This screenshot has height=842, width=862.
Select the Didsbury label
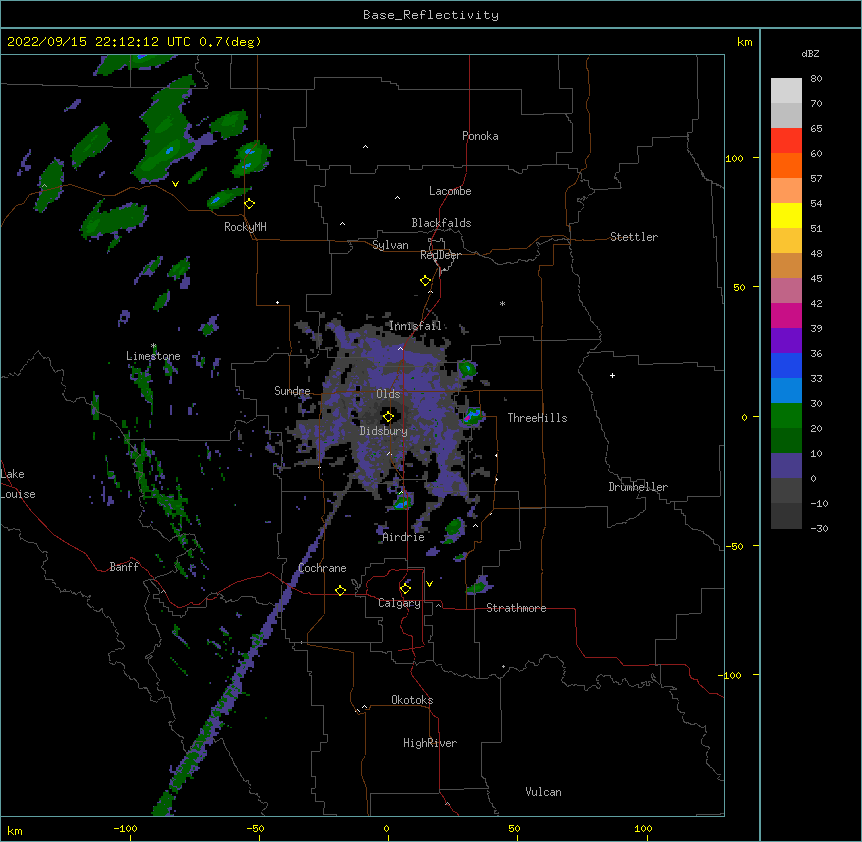point(383,431)
